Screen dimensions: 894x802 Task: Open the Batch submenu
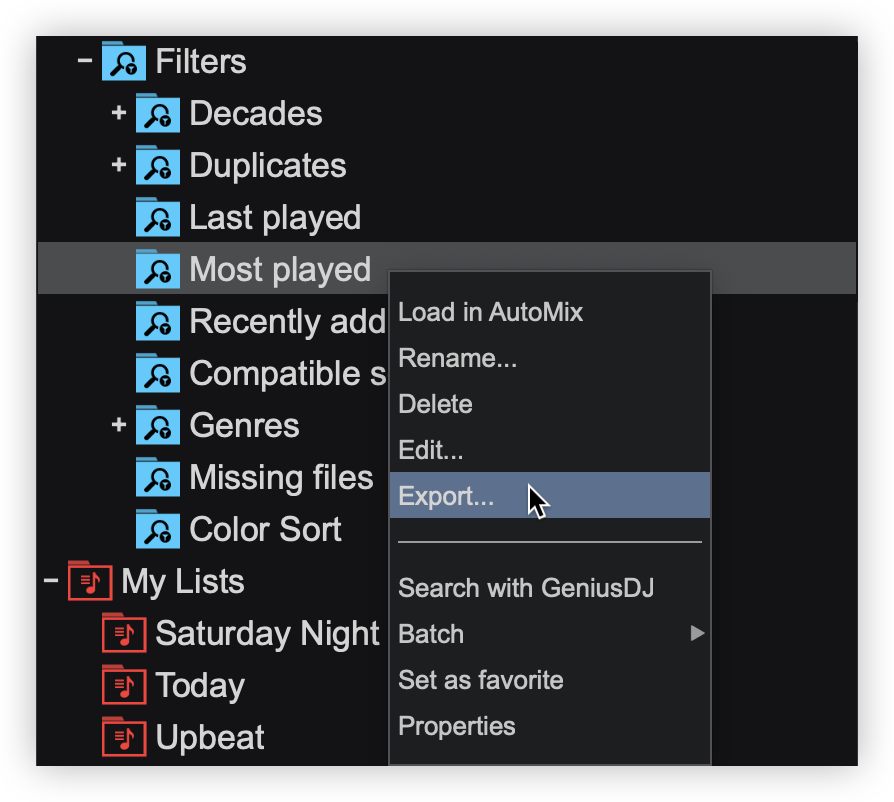click(x=431, y=634)
